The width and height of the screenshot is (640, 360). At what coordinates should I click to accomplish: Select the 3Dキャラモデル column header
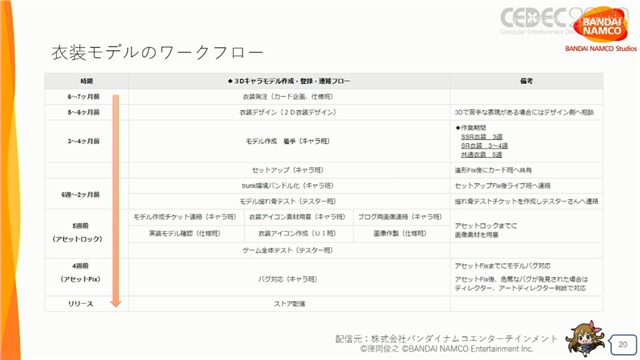(x=289, y=81)
